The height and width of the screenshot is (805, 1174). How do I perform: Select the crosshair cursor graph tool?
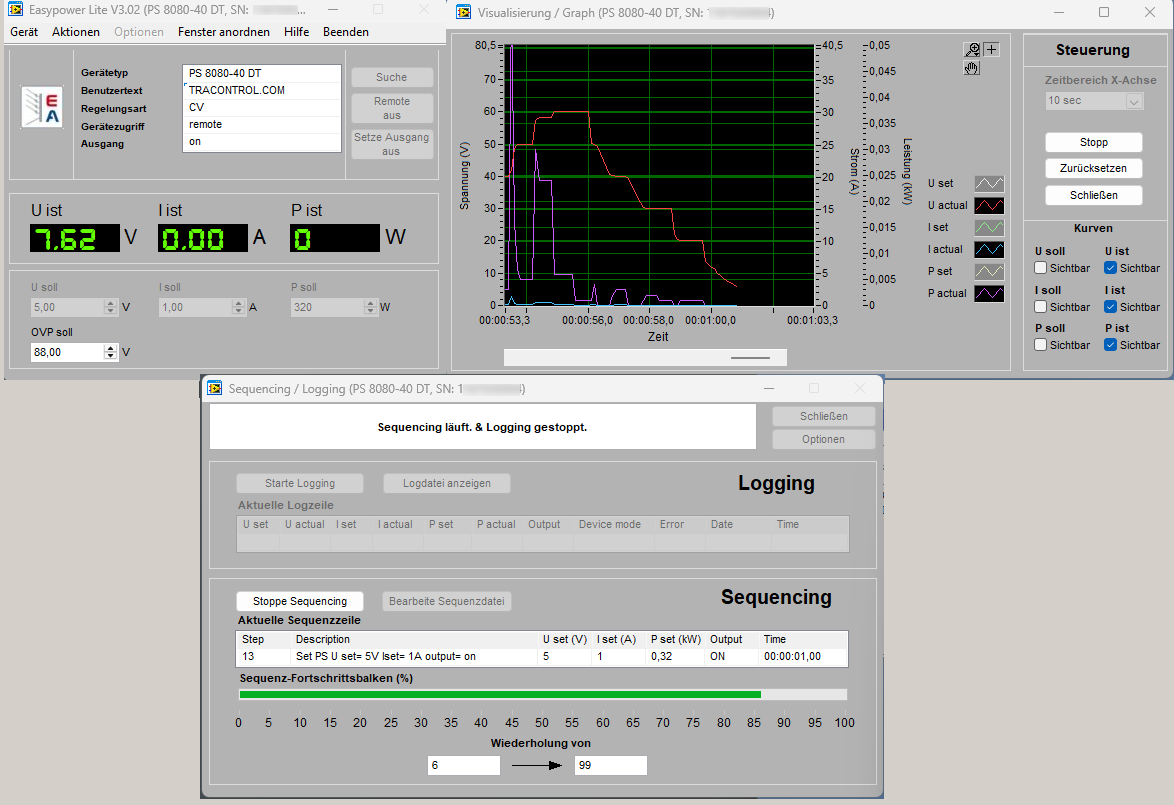pos(991,49)
